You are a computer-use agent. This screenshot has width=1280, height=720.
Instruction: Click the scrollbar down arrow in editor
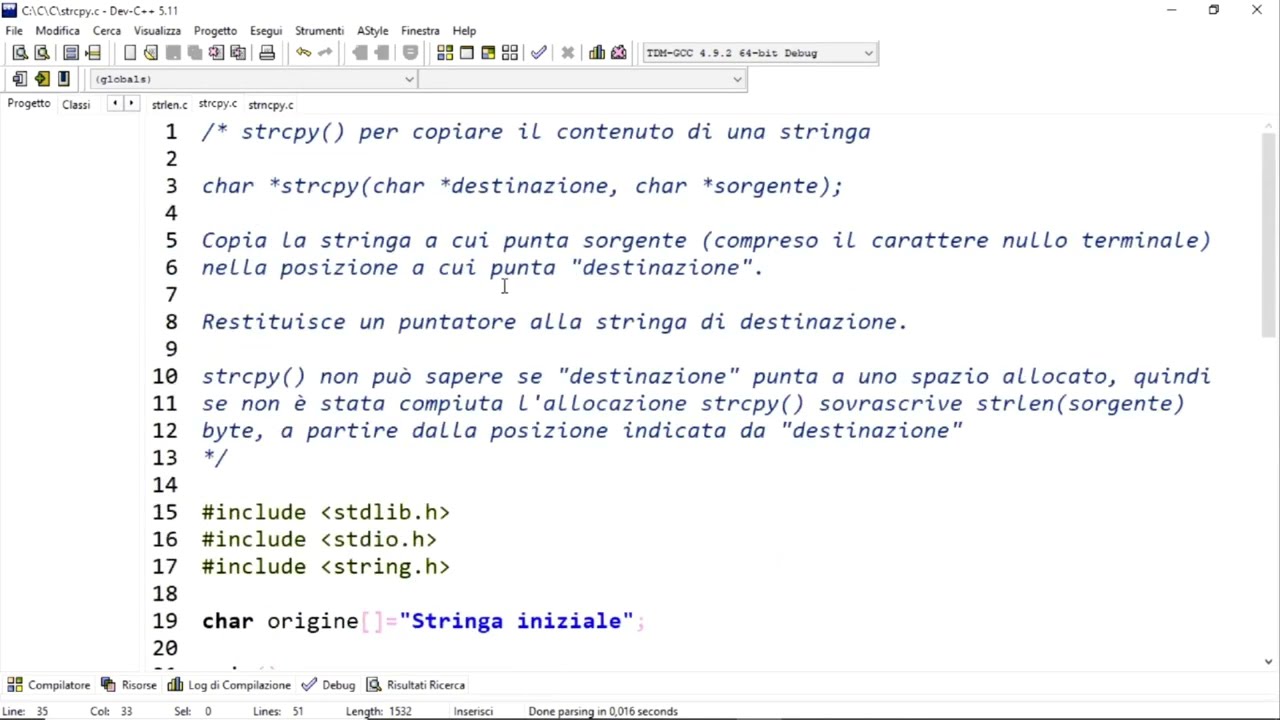pos(1269,661)
